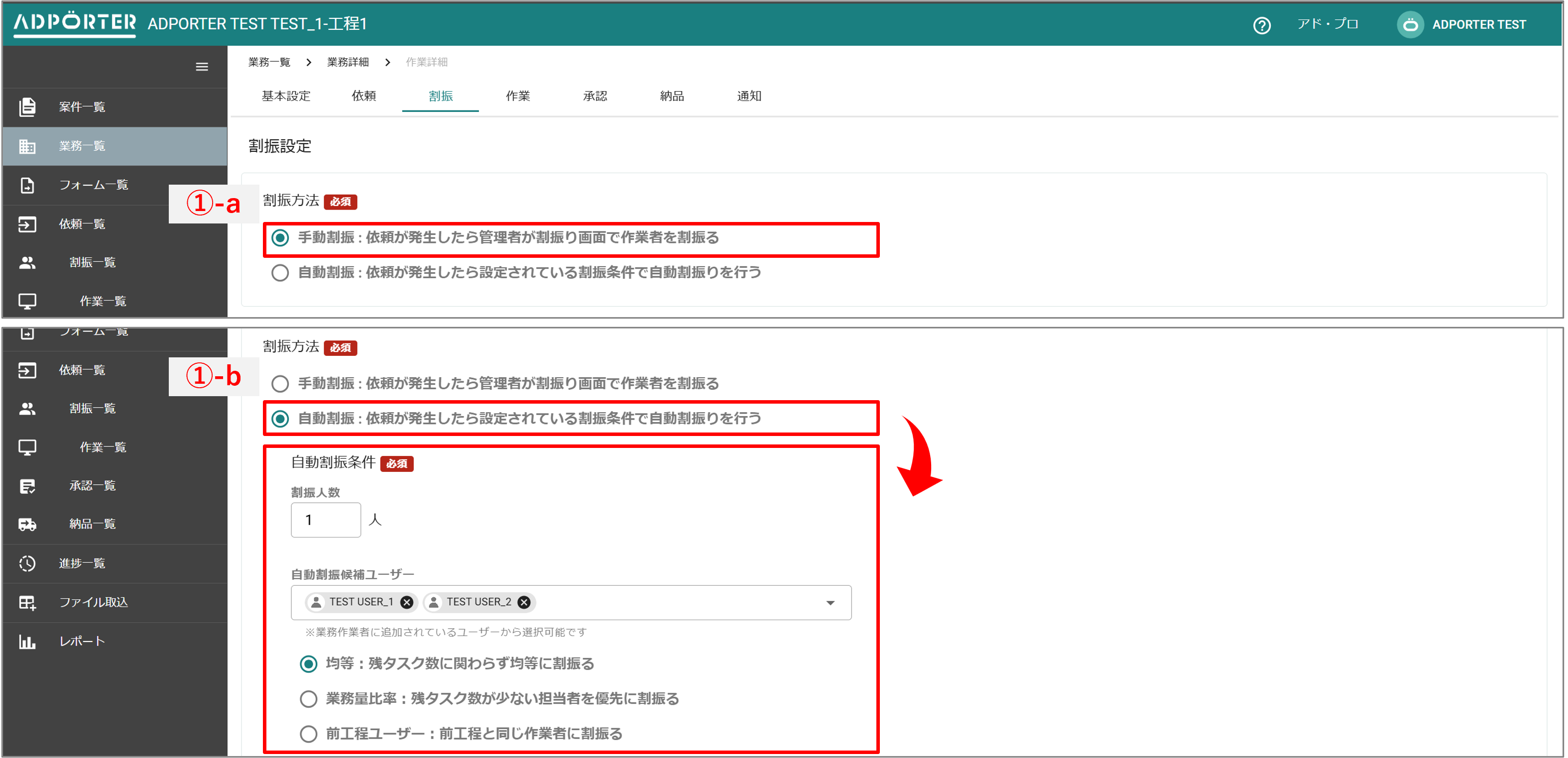This screenshot has height=758, width=1568.
Task: Open the 割振 tab
Action: click(x=441, y=96)
